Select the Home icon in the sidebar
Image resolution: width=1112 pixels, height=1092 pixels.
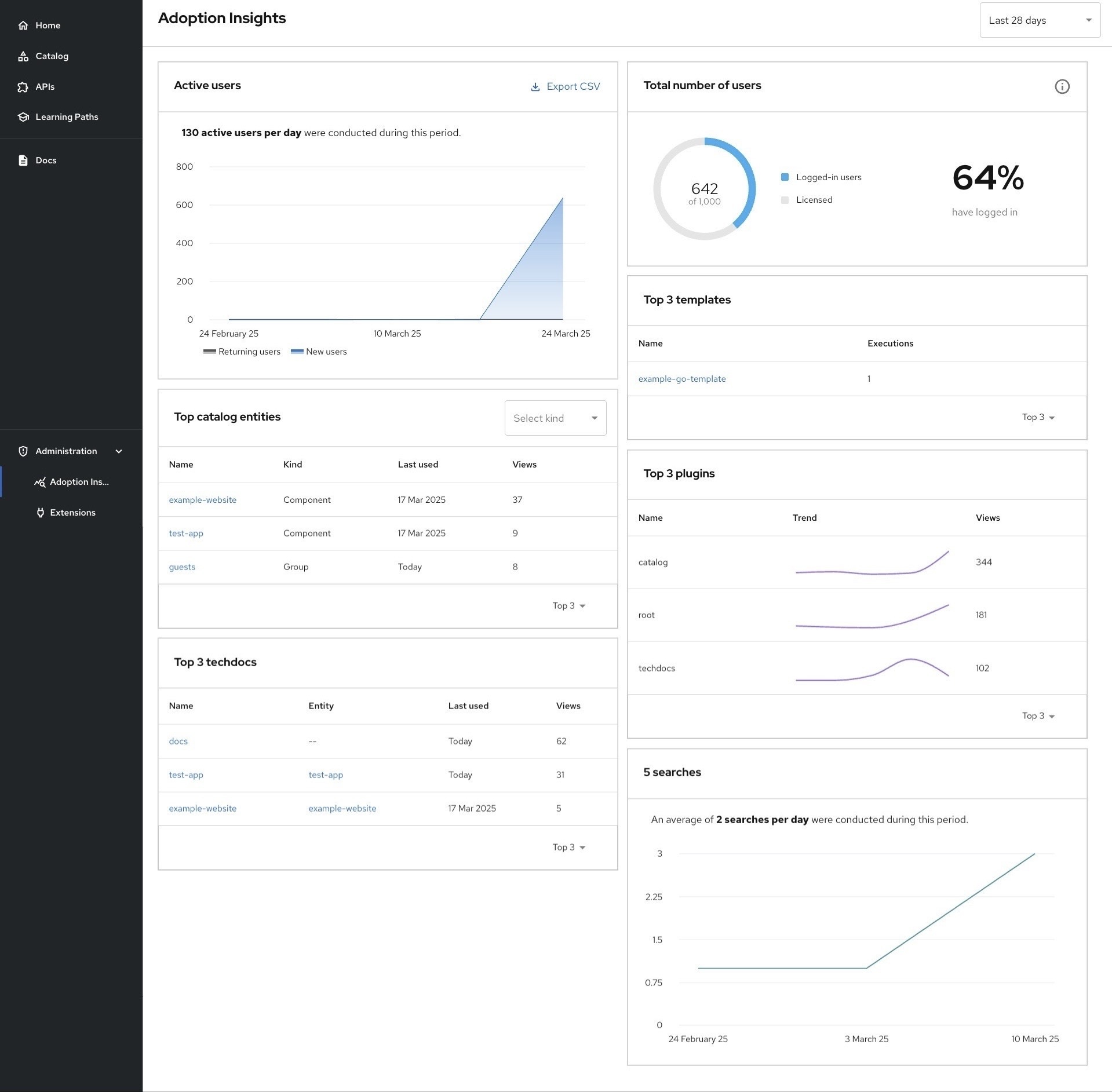pos(23,25)
